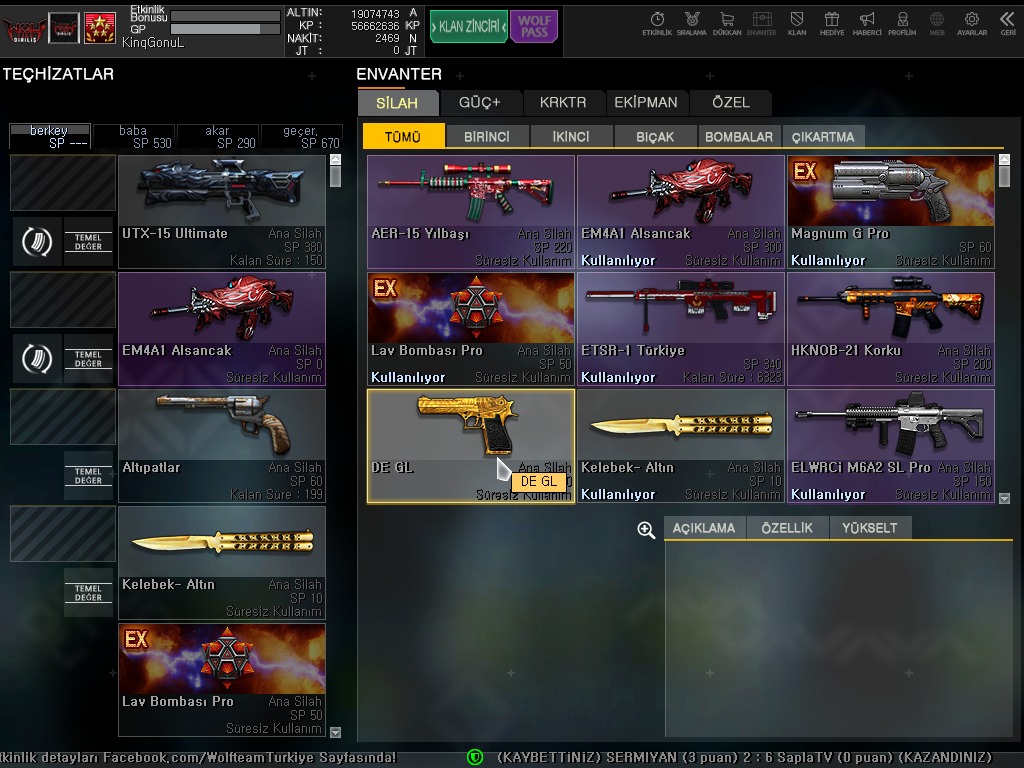This screenshot has height=768, width=1024.
Task: Open the HABERCİ megaphone icon
Action: [x=867, y=24]
